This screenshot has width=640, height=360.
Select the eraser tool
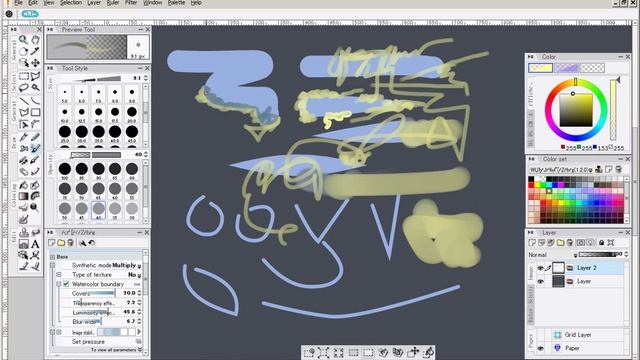coord(24,172)
